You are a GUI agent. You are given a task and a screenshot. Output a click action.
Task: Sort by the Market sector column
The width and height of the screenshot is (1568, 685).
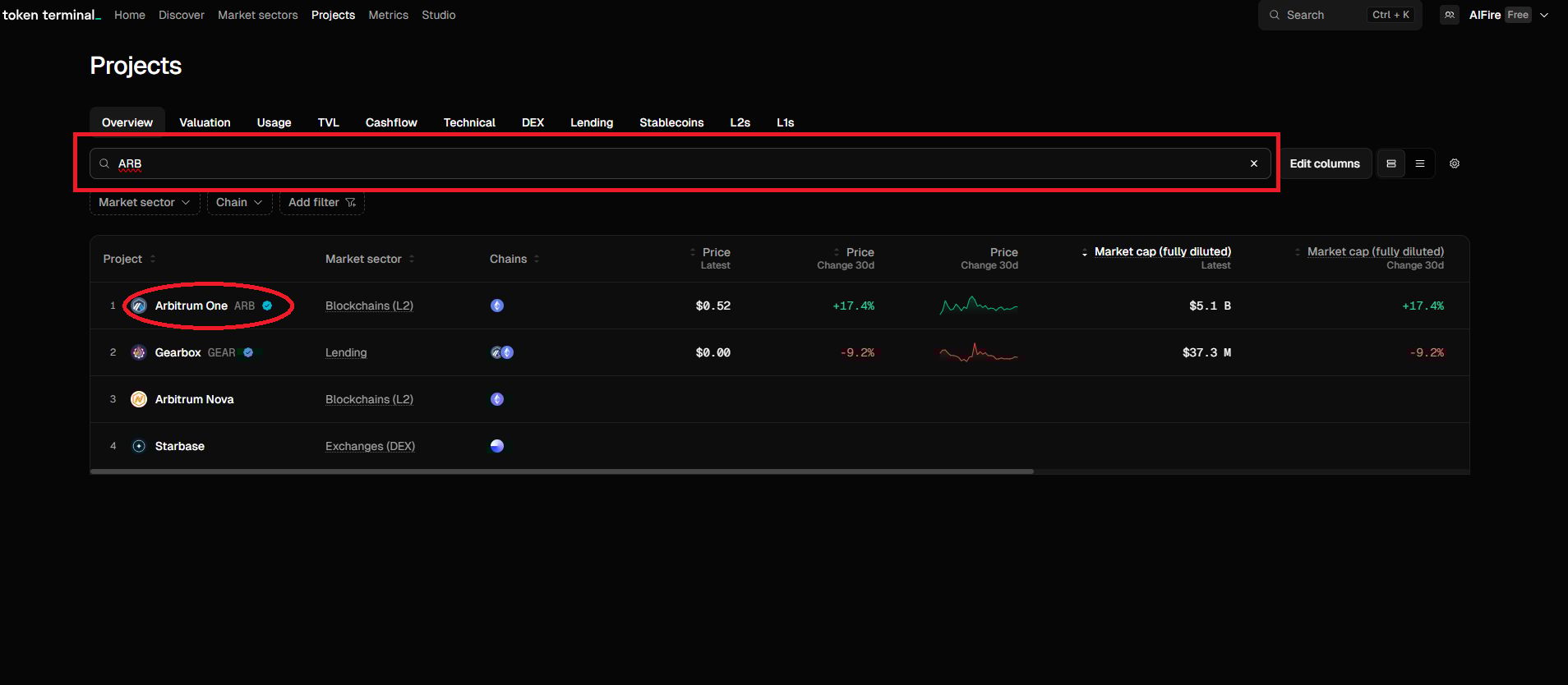(x=370, y=259)
